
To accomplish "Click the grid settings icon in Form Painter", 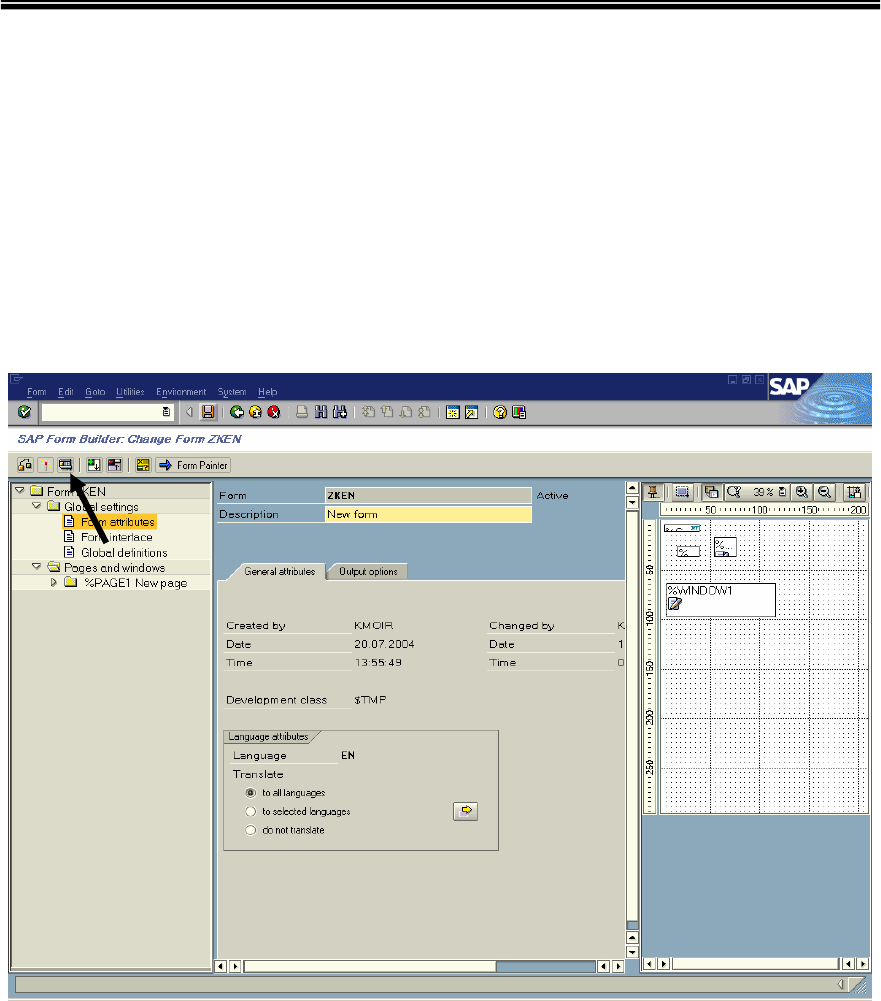I will (854, 492).
